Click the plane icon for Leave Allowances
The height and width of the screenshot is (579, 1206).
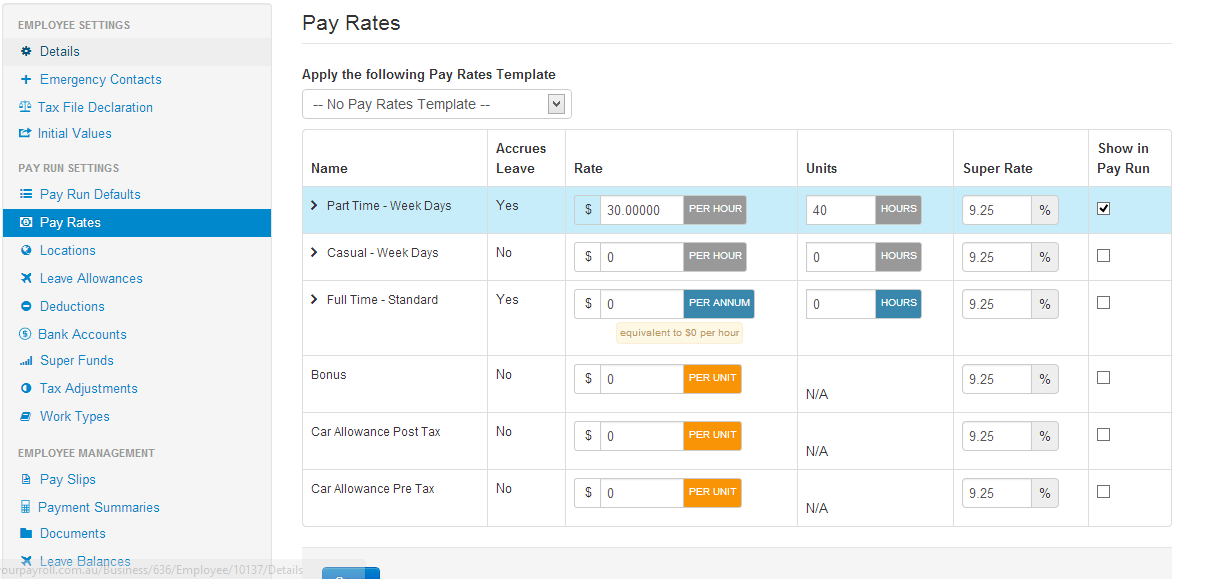coord(26,279)
